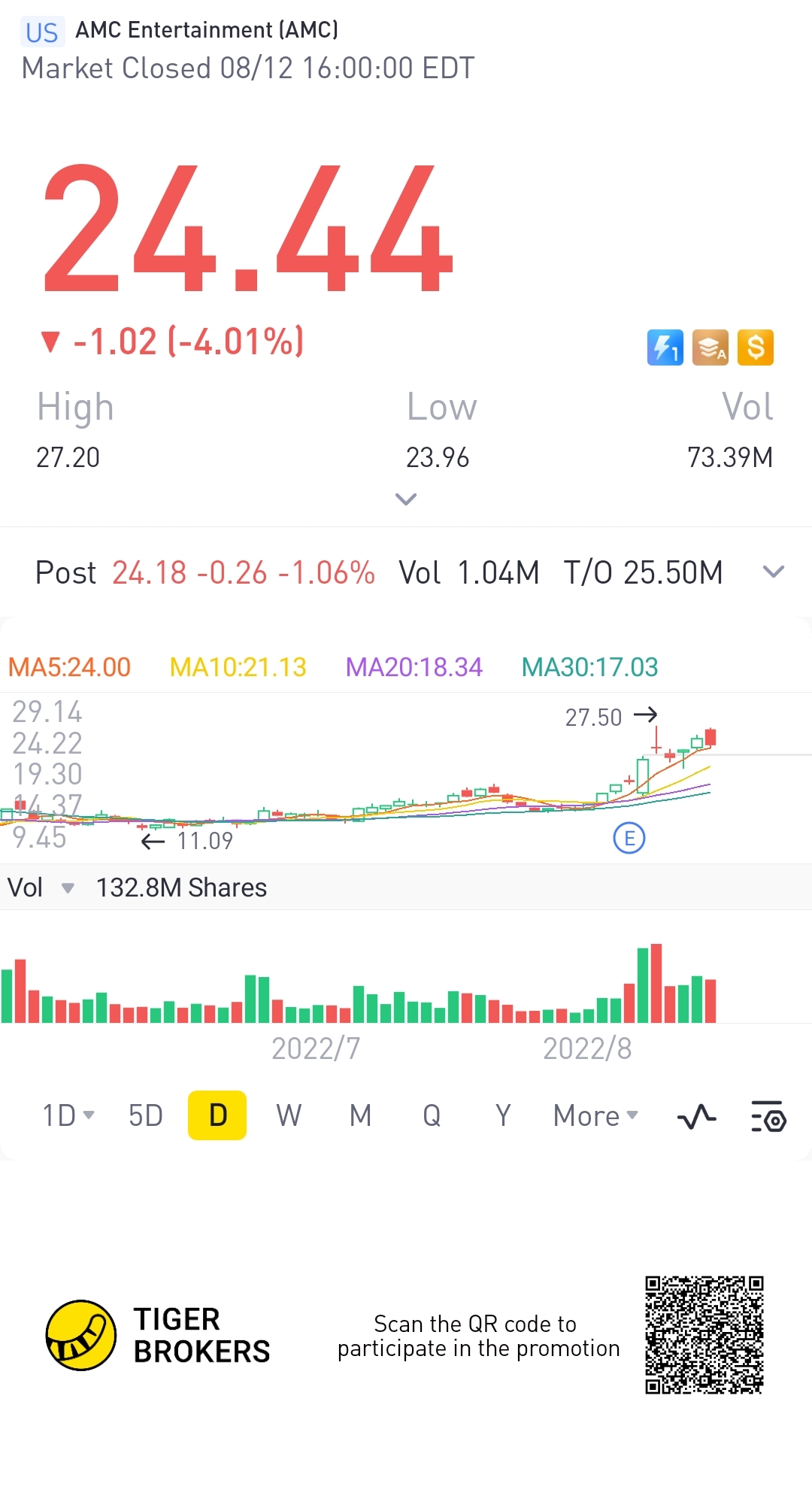Tap the Vol value 73.39M
This screenshot has height=1511, width=812.
(x=730, y=457)
